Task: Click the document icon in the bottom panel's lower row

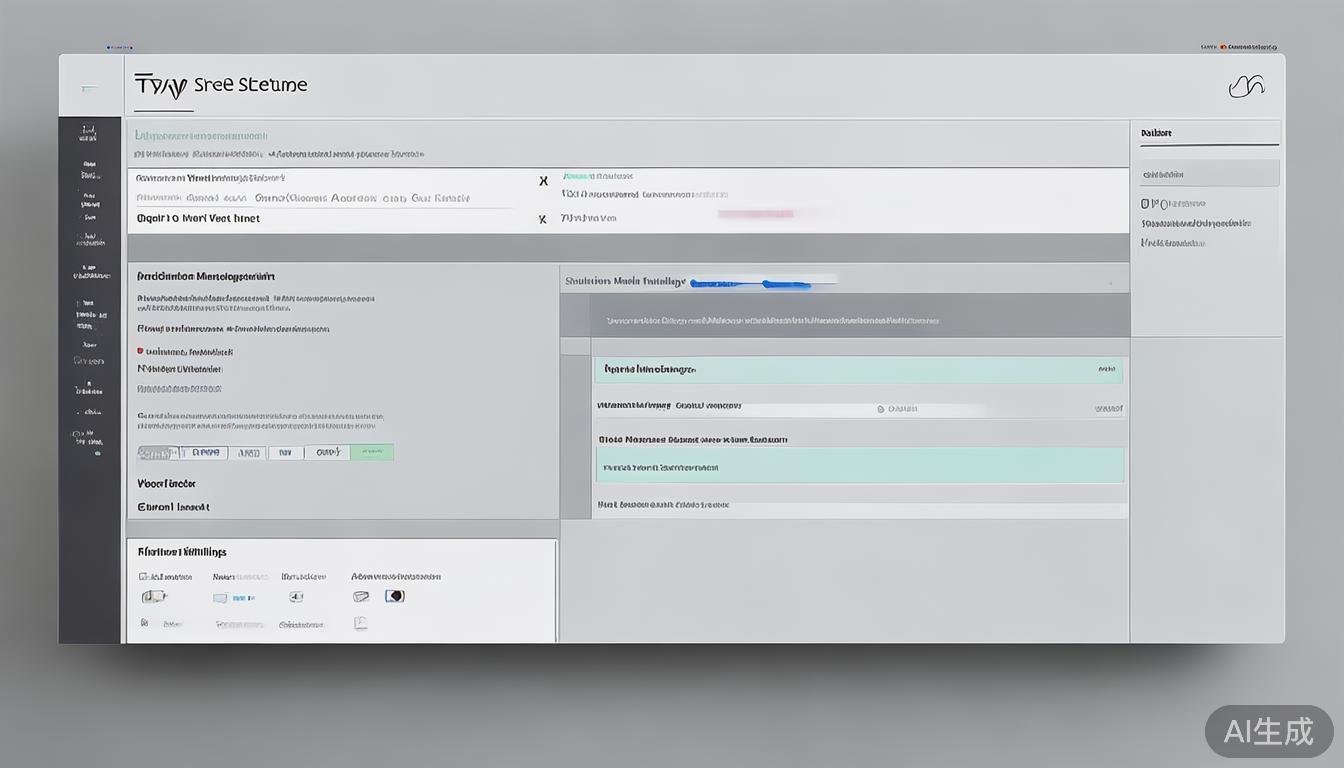Action: (x=361, y=623)
